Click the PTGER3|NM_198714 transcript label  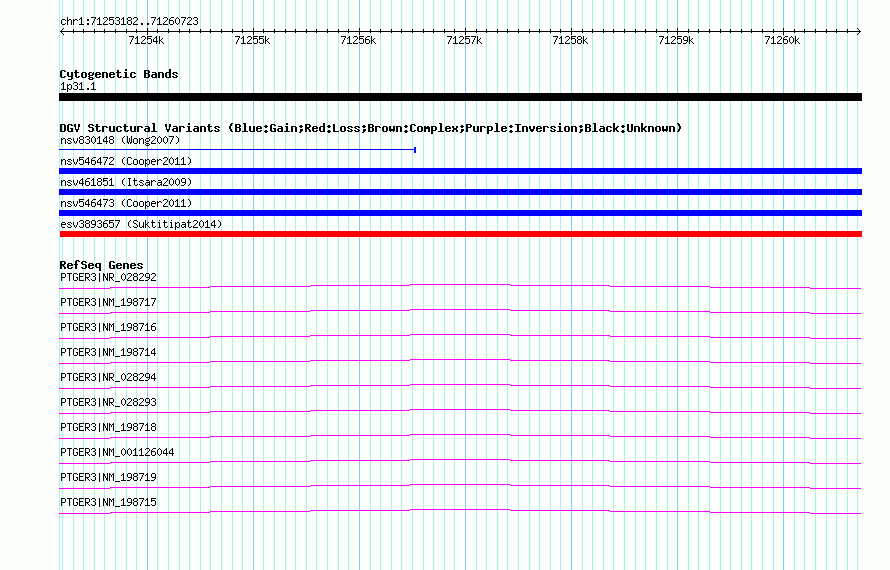click(x=108, y=353)
